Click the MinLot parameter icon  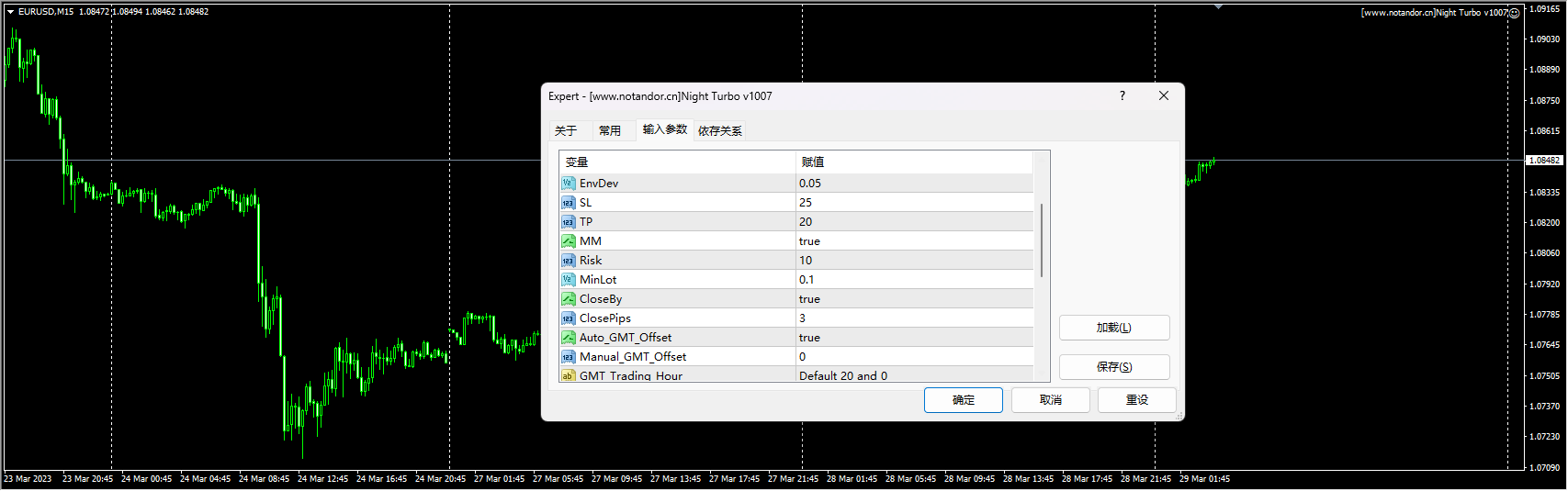tap(568, 280)
